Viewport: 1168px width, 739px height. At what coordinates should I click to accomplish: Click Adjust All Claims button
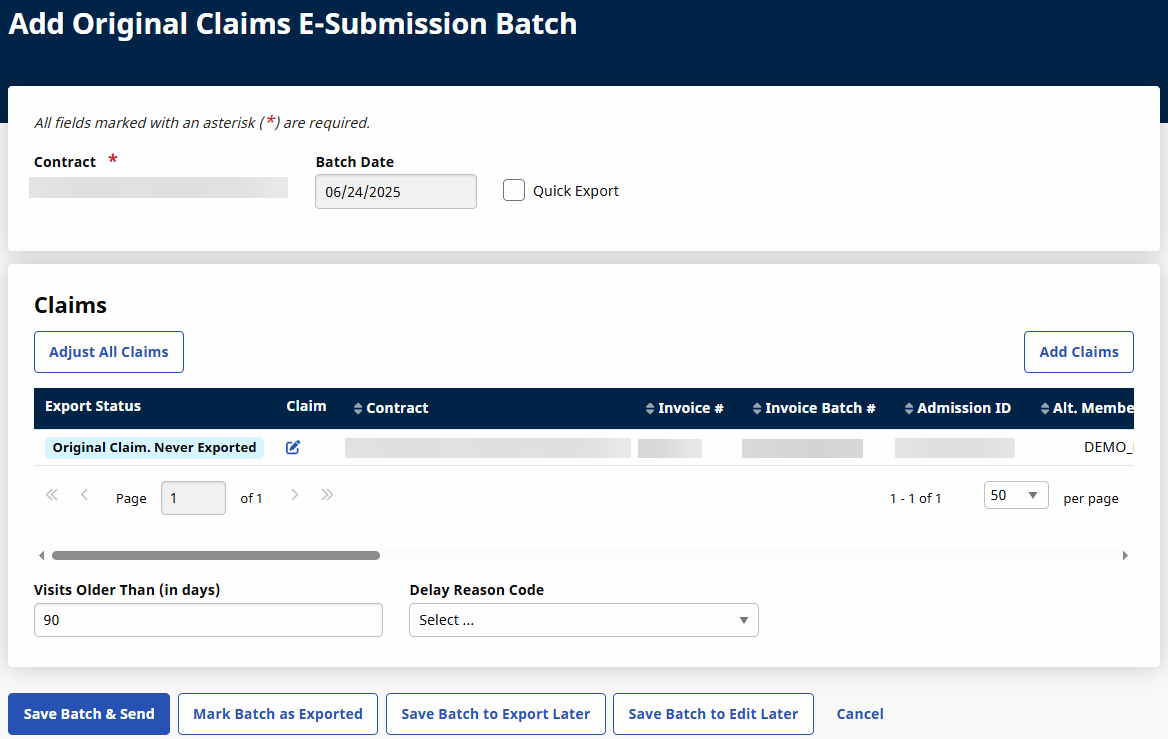pos(109,352)
